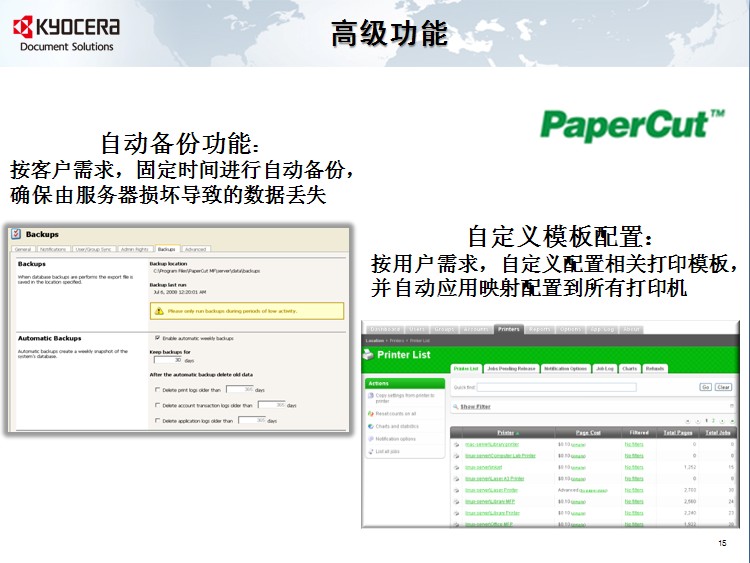Open the Reports top navigation tab
The image size is (750, 563).
(539, 329)
